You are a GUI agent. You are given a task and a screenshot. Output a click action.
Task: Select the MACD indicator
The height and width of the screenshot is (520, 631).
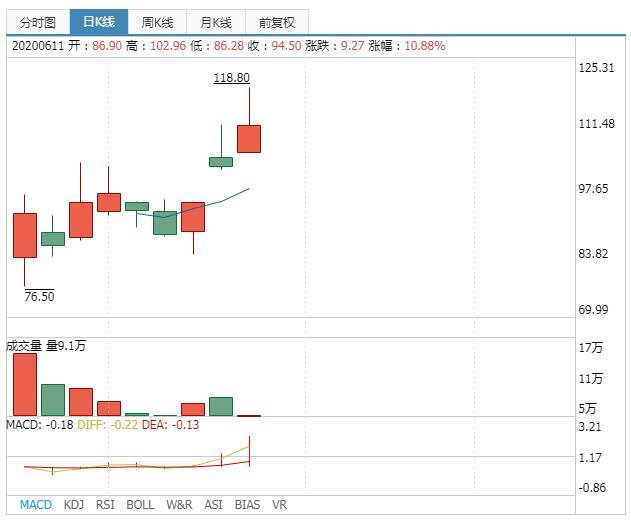point(35,505)
